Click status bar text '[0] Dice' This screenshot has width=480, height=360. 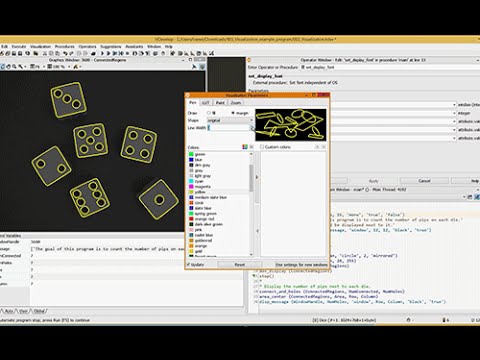344,320
